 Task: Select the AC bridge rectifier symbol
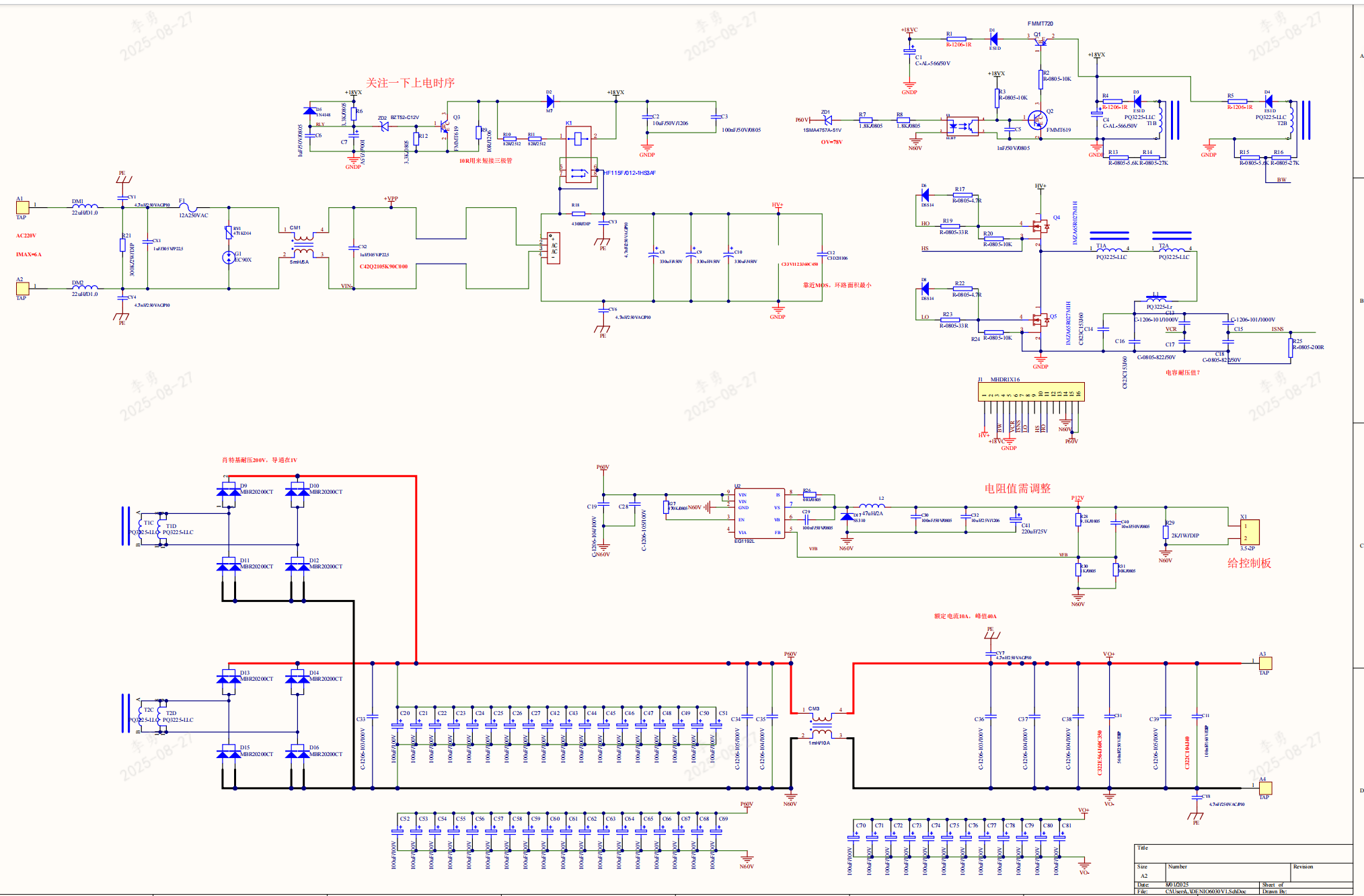(x=554, y=248)
